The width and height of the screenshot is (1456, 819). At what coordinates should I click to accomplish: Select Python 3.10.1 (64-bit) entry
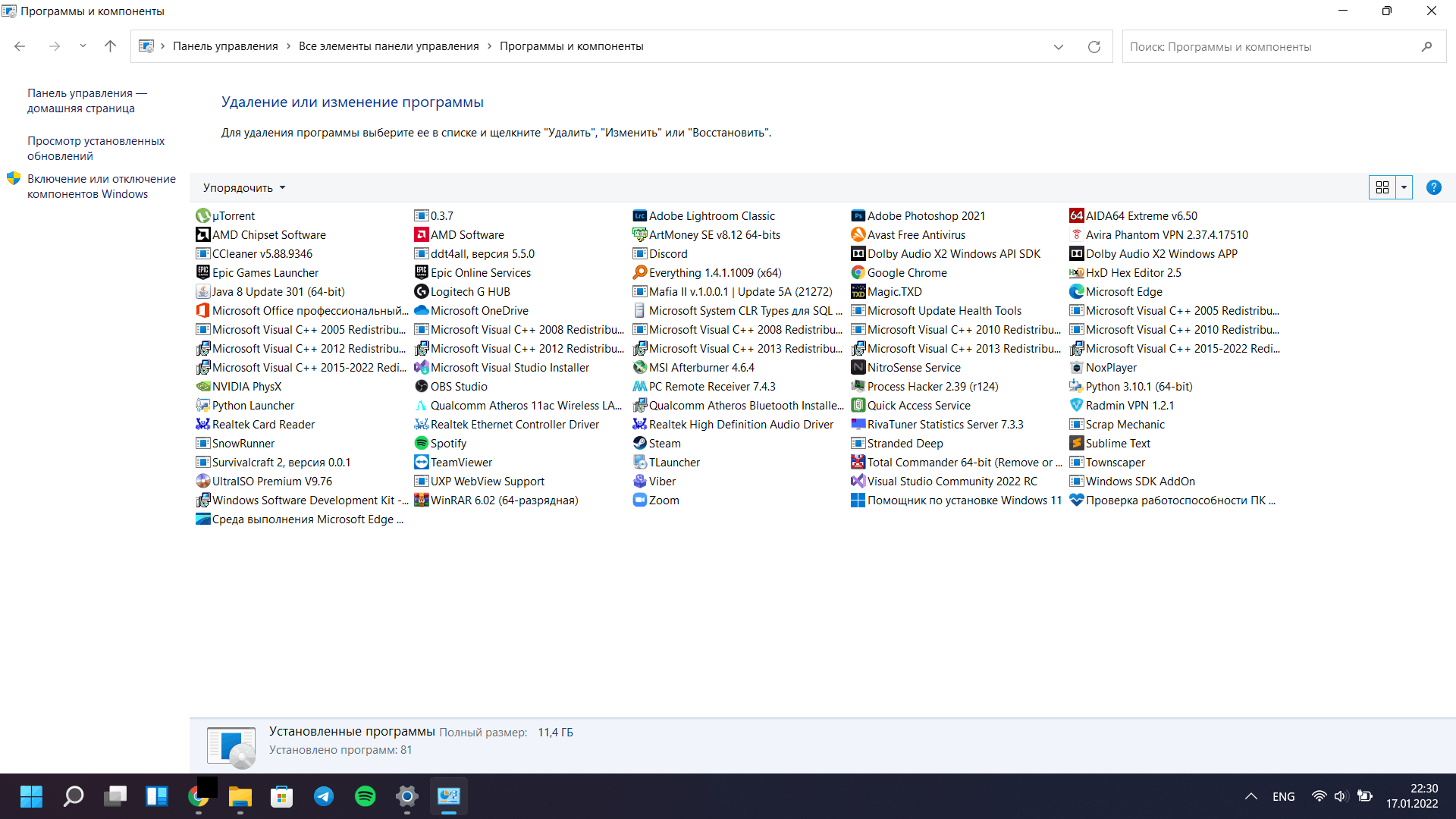tap(1131, 387)
